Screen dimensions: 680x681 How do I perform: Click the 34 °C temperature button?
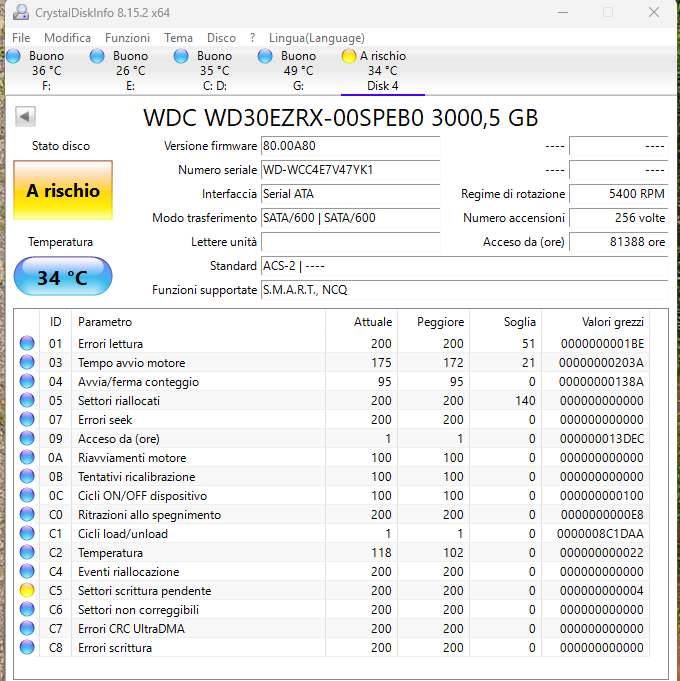click(63, 277)
